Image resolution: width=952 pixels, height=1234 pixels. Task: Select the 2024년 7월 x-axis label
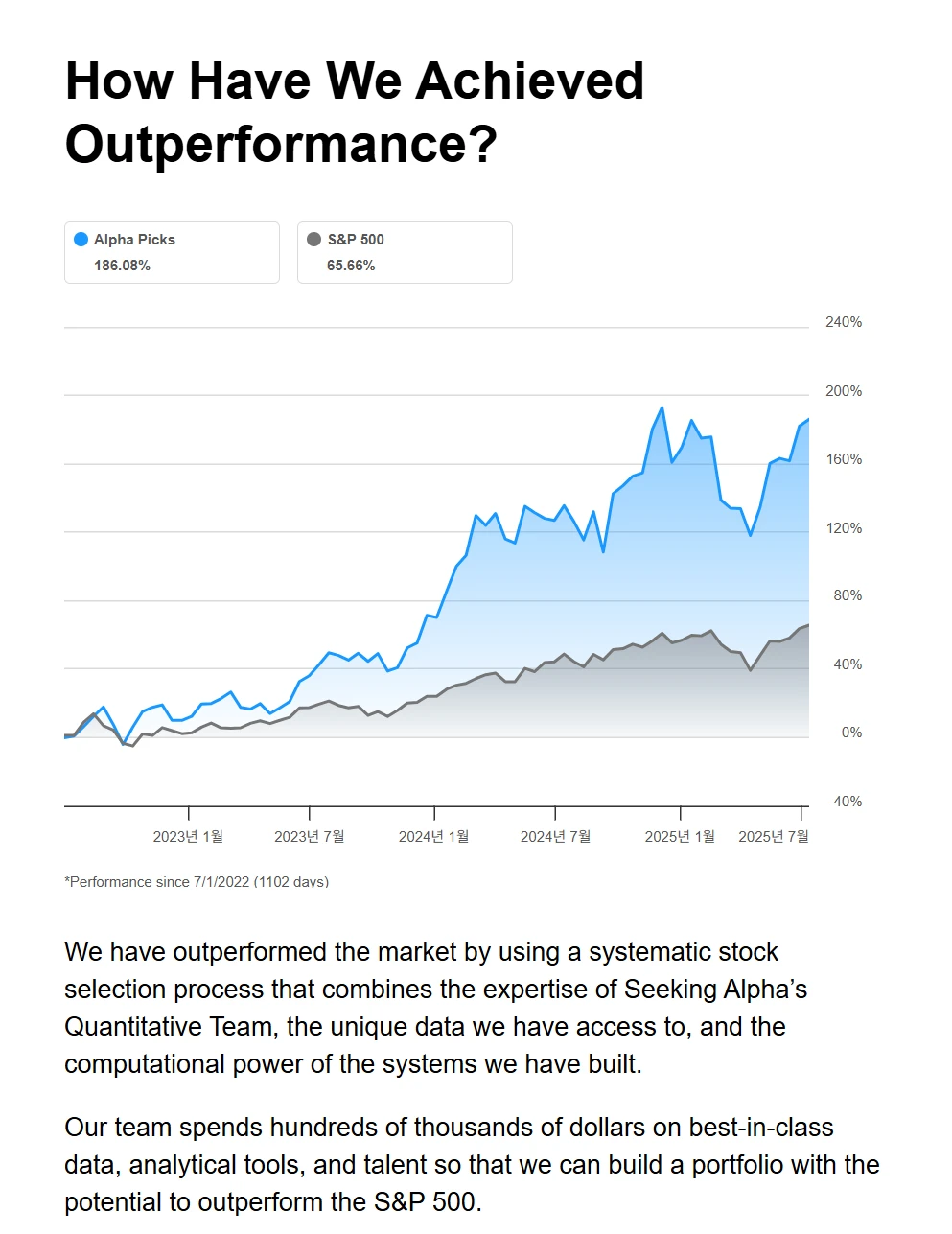click(555, 837)
